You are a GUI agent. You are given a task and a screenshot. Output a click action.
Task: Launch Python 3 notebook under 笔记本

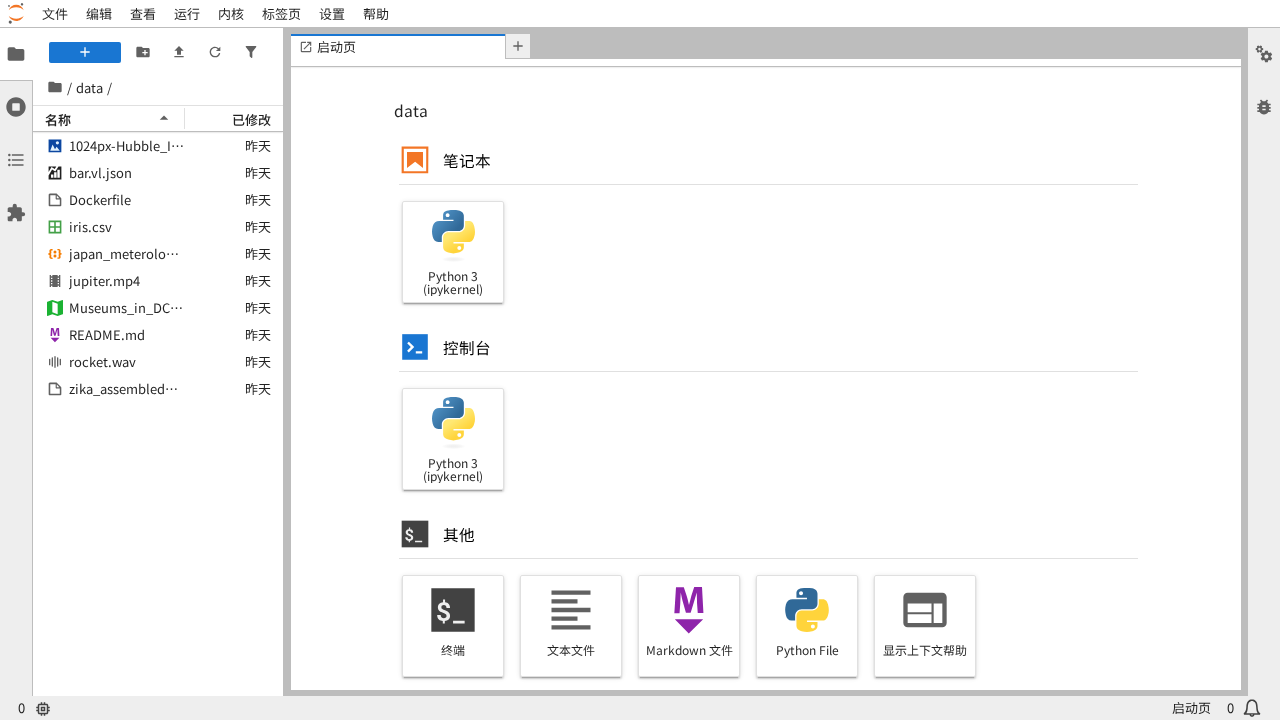tap(453, 252)
